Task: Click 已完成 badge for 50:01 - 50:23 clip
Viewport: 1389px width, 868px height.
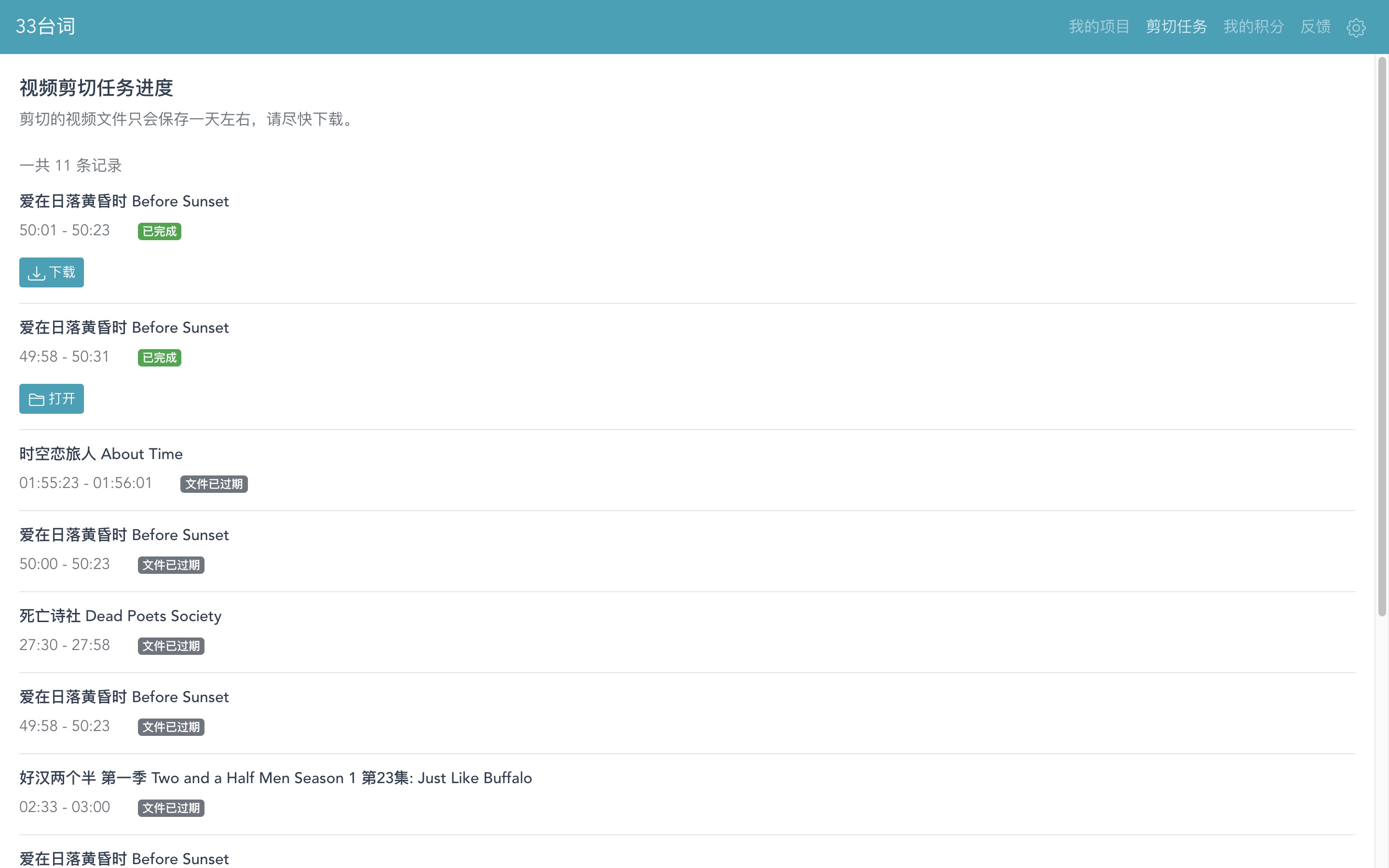Action: click(x=160, y=231)
